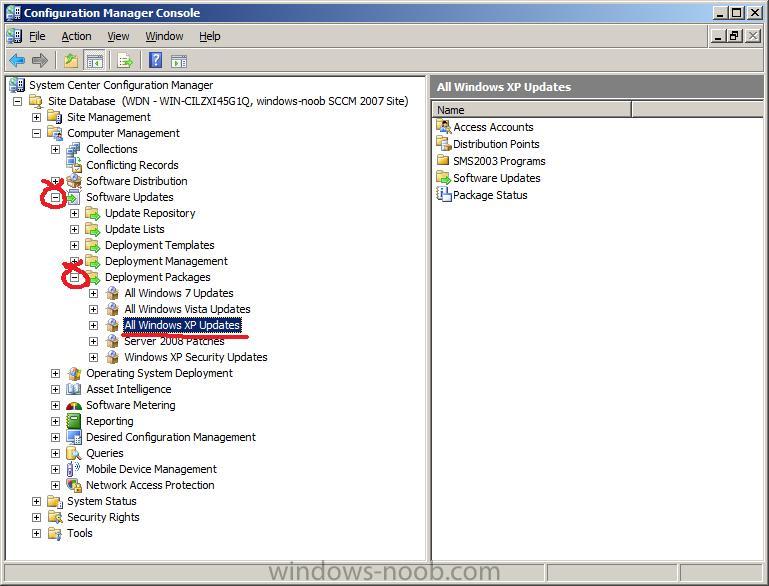Click the Collections icon in tree
Image resolution: width=769 pixels, height=586 pixels.
[x=74, y=149]
